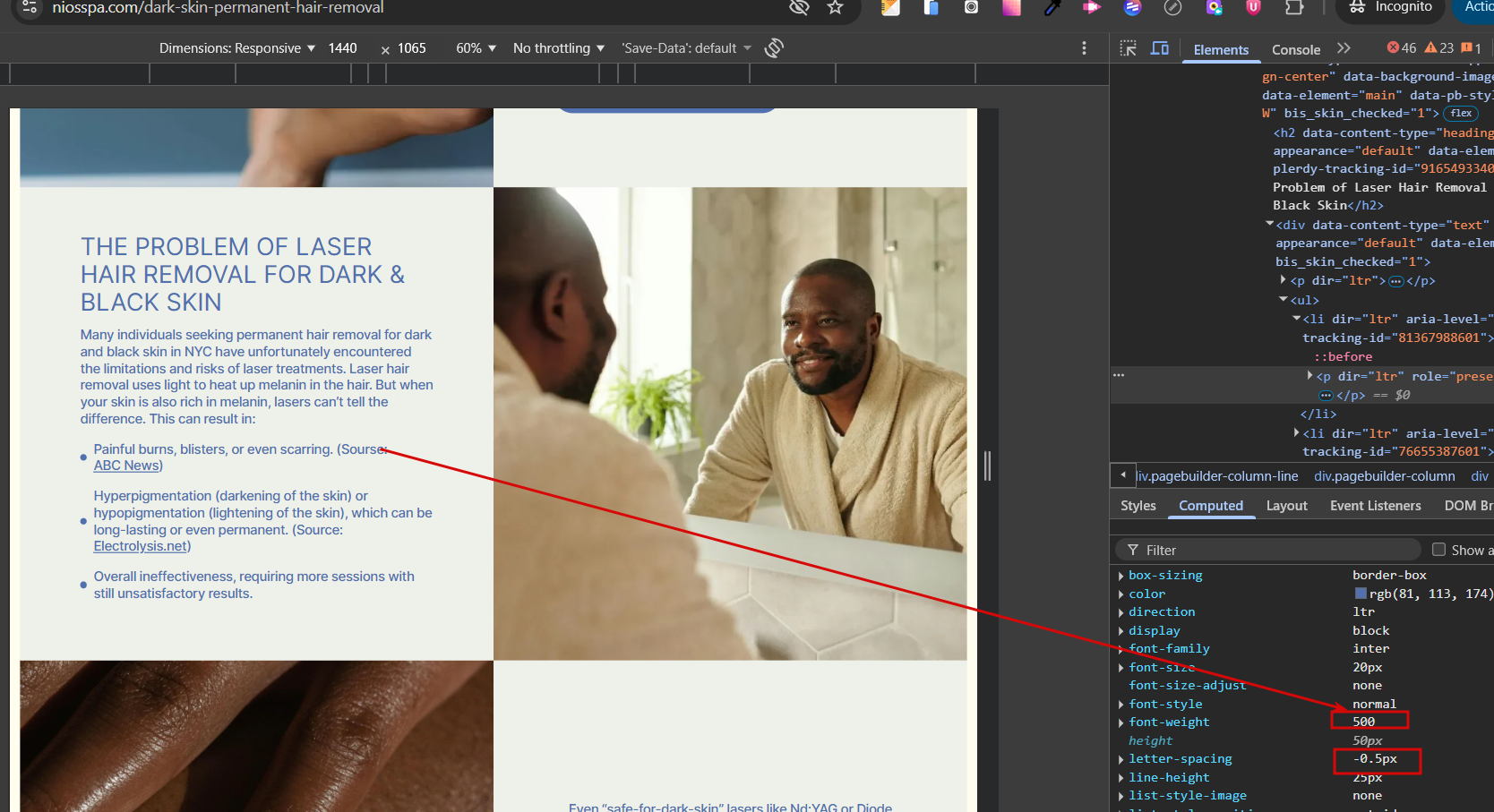Bookmark this page with the star icon
1494x812 pixels.
point(835,8)
